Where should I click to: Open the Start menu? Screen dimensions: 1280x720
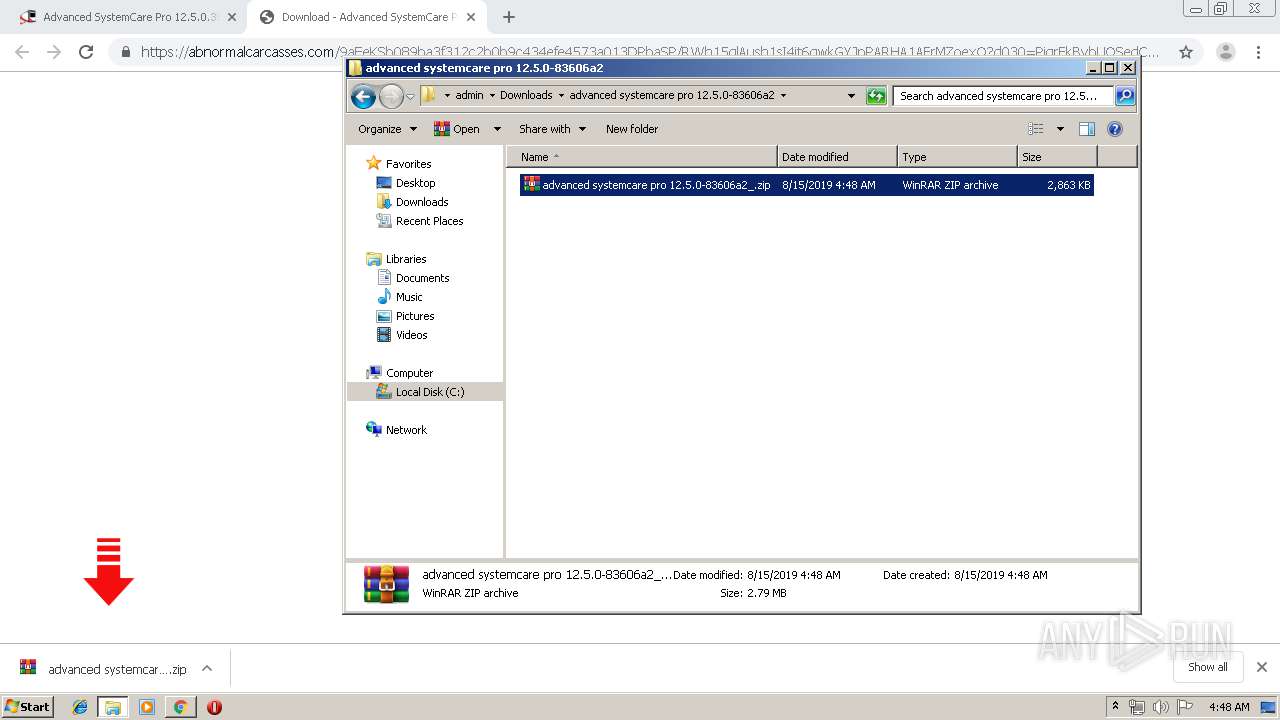tap(28, 707)
